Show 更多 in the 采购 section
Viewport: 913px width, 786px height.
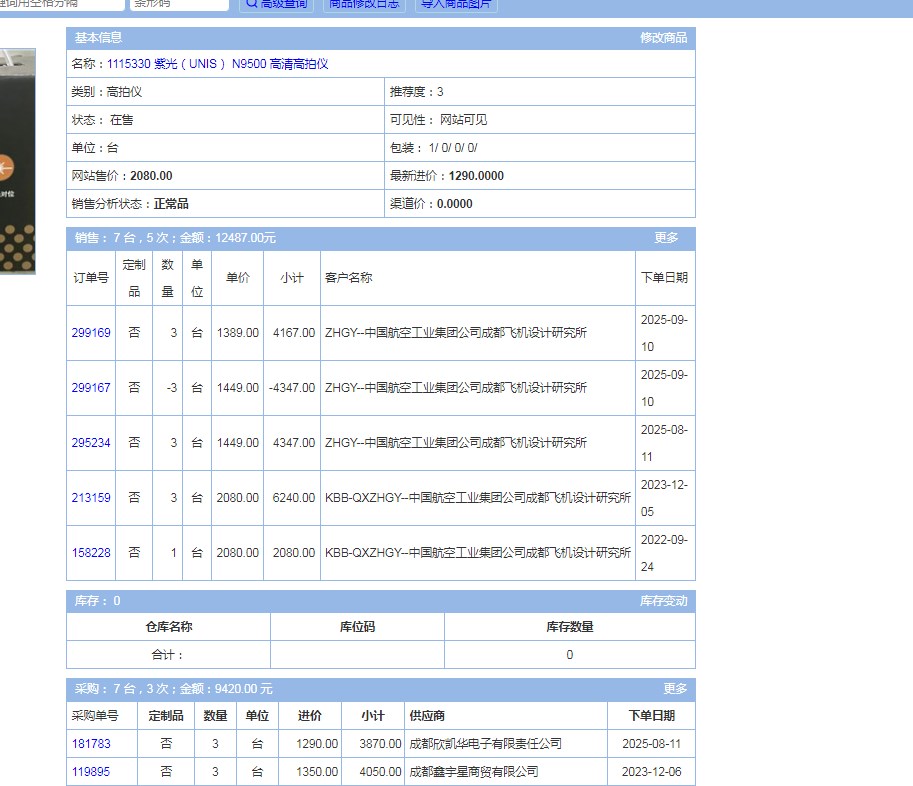(x=675, y=689)
